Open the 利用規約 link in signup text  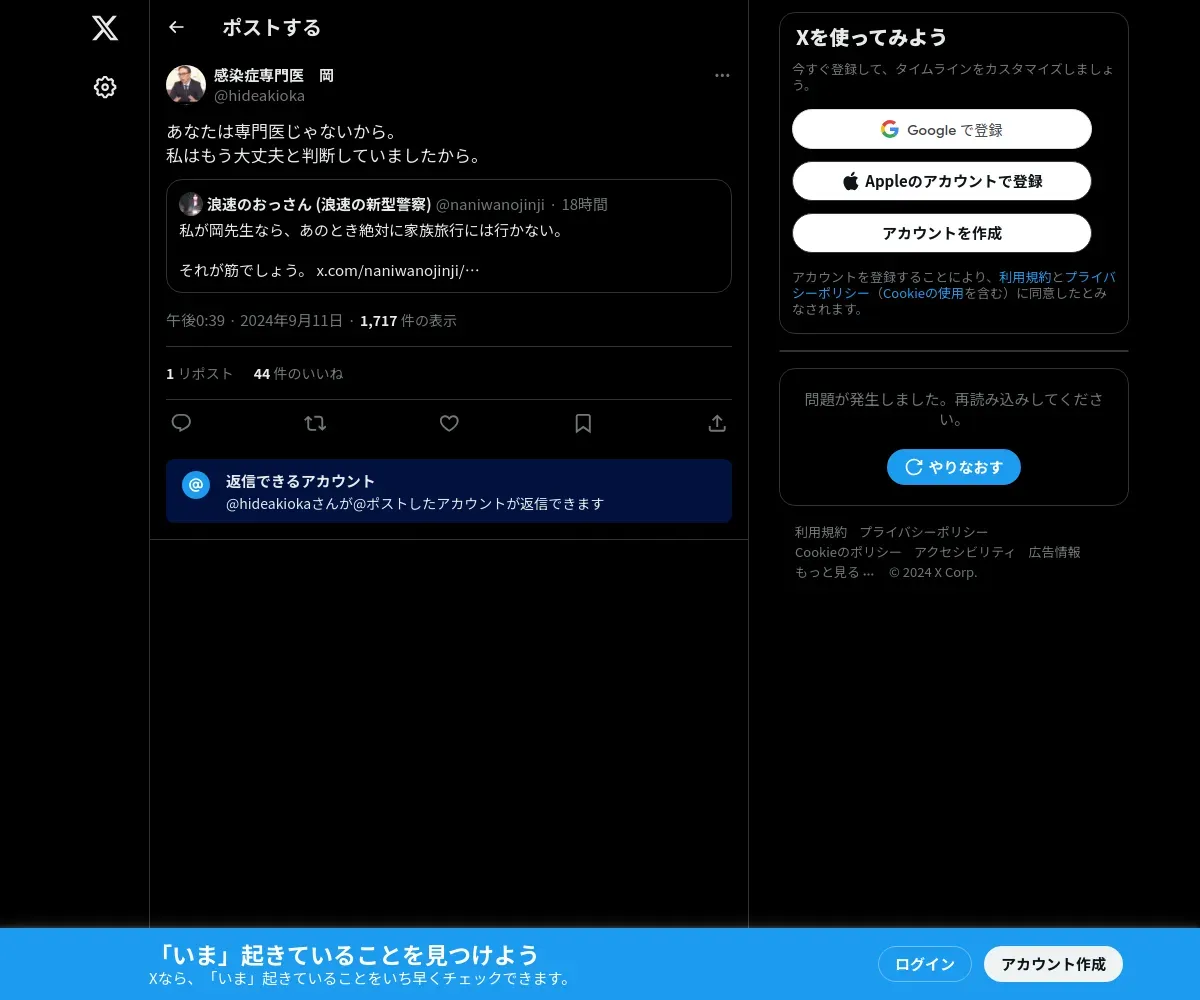pyautogui.click(x=1025, y=277)
